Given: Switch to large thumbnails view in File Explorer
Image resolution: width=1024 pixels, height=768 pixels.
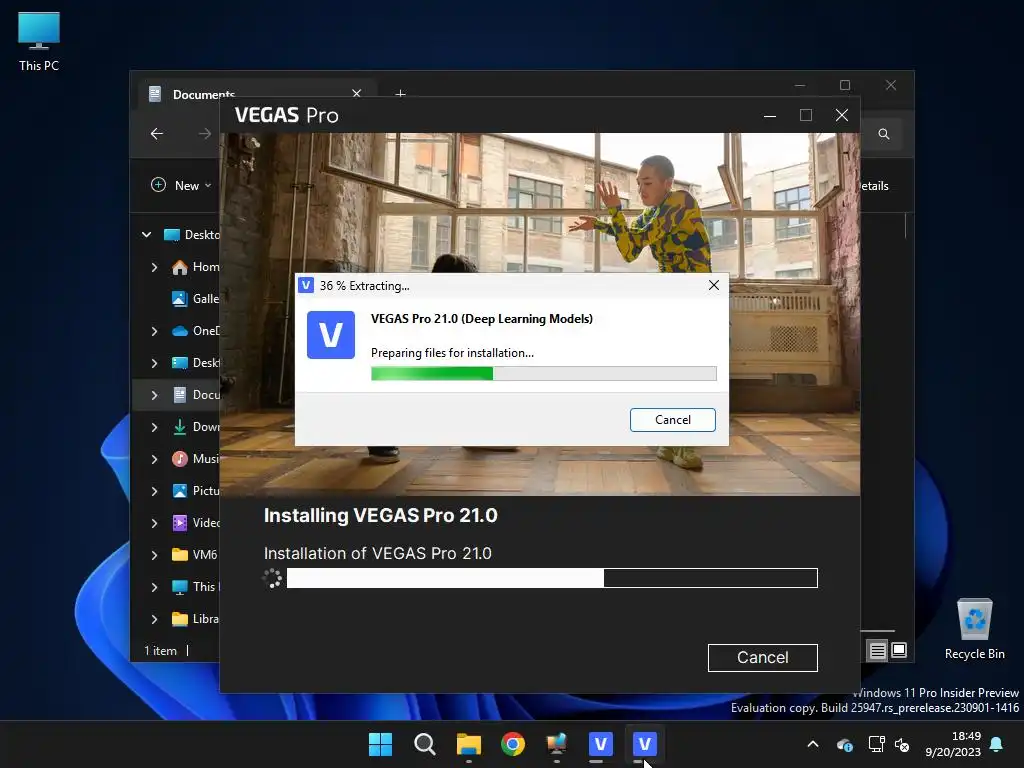Looking at the screenshot, I should tap(899, 650).
